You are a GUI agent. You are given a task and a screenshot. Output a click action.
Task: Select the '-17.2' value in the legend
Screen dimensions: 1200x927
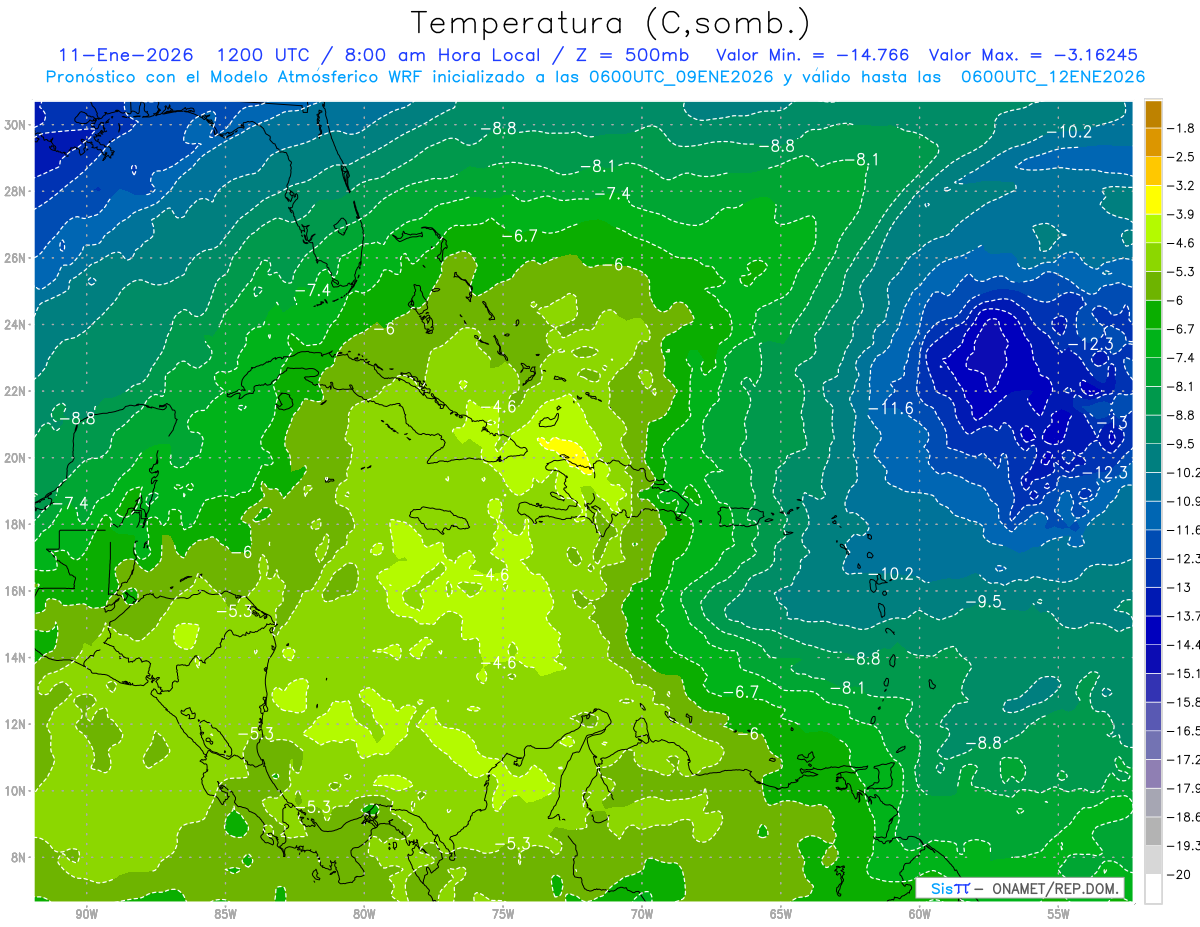(1185, 760)
